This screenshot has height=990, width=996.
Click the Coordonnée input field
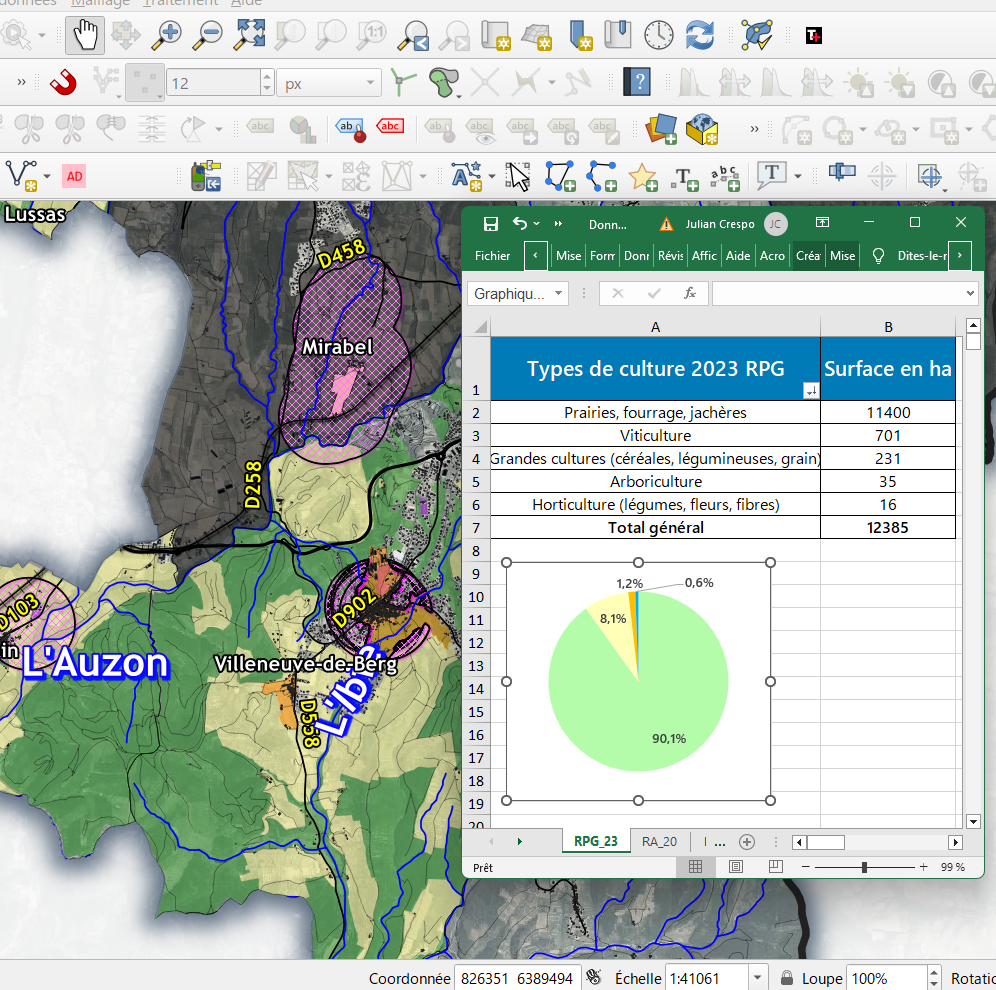(518, 978)
